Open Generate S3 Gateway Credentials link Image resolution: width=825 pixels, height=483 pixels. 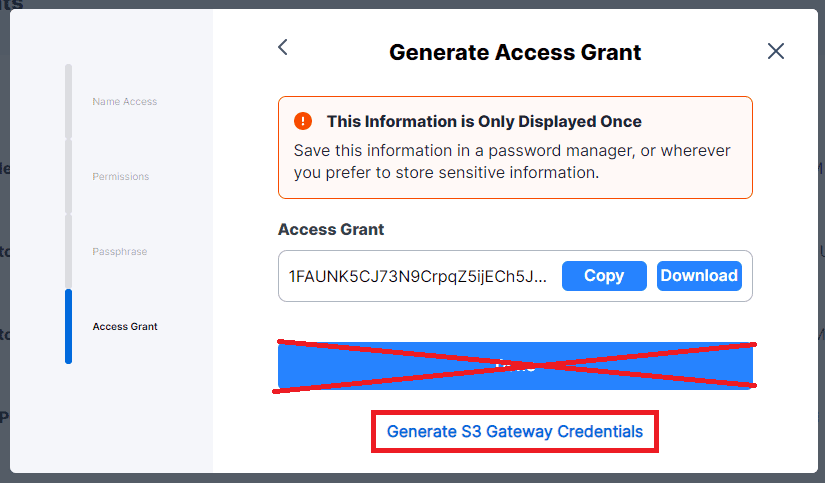(x=515, y=431)
